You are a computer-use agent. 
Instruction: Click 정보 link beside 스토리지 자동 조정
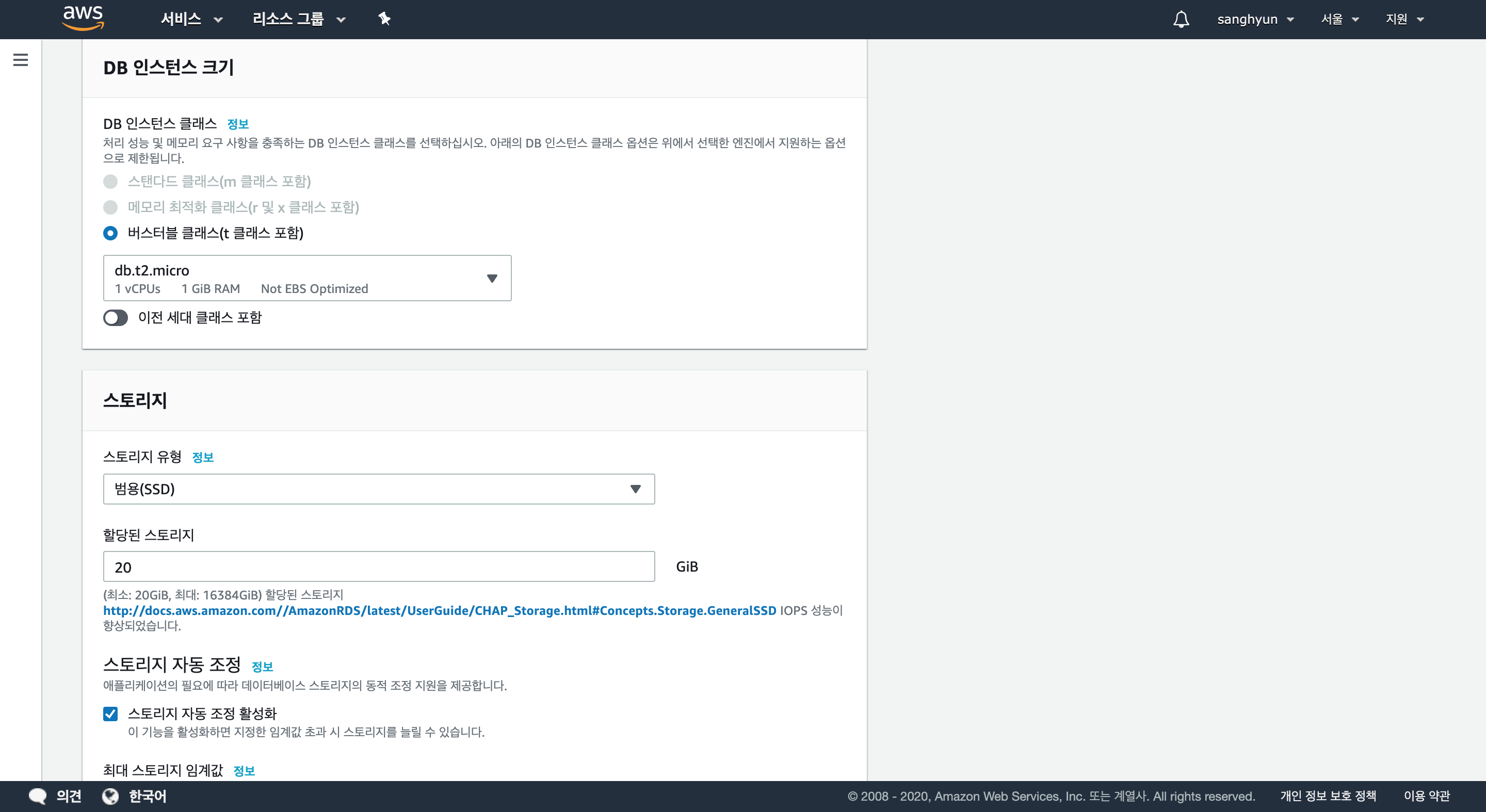pyautogui.click(x=262, y=667)
